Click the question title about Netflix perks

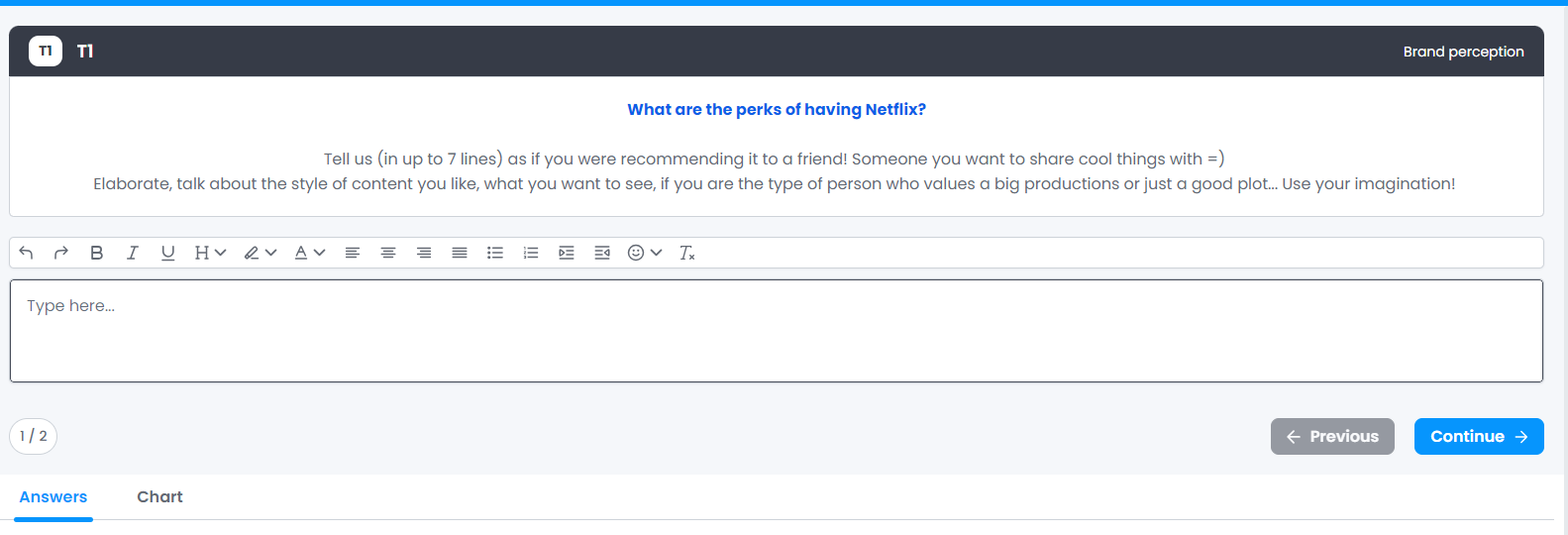[x=777, y=109]
